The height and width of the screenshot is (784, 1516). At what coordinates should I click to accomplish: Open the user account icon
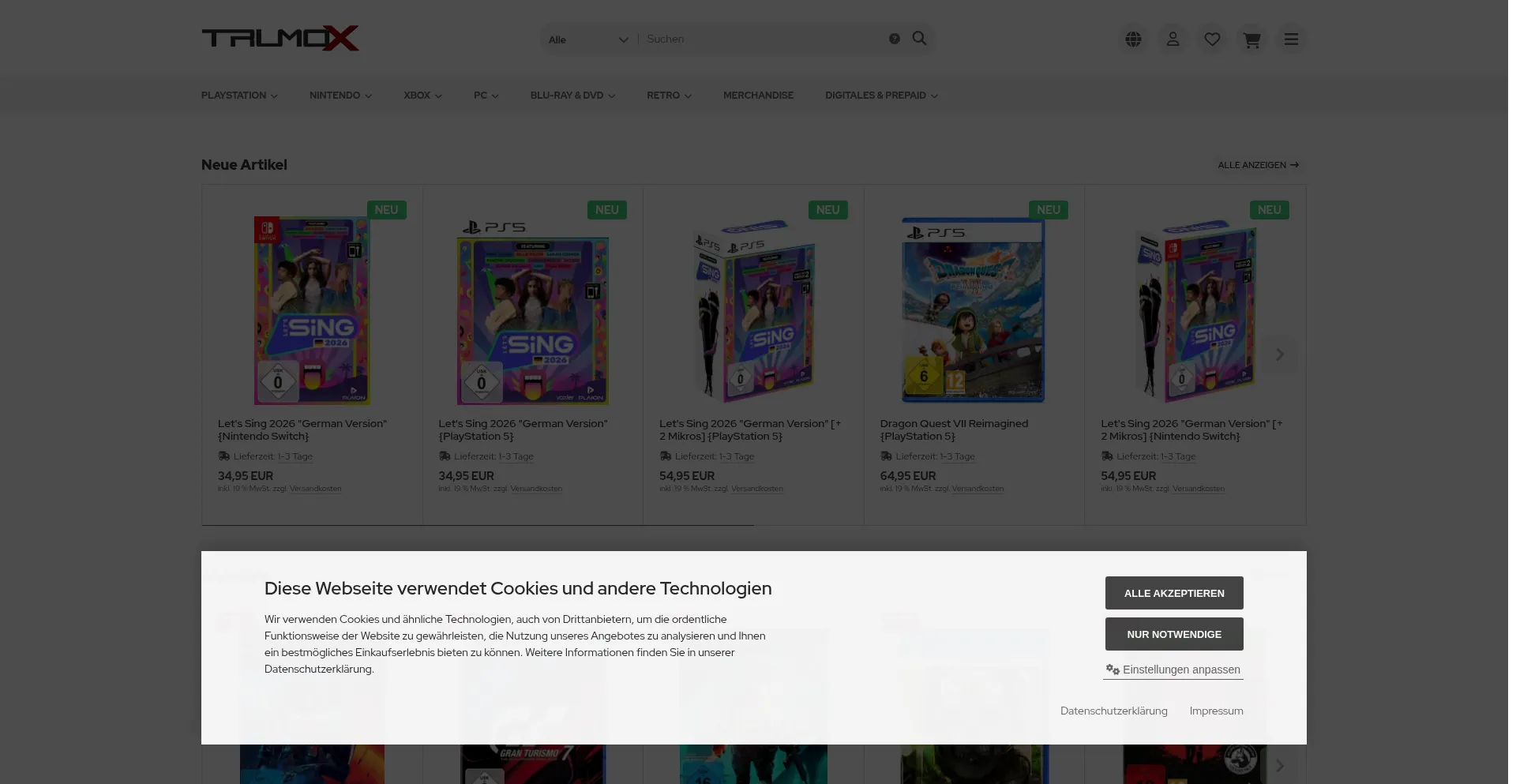point(1173,39)
